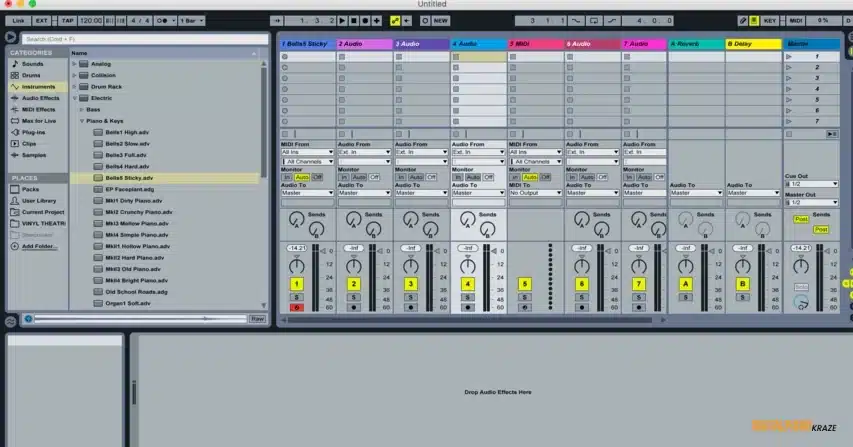Click the A Reverb return track header
Screen dimensions: 853x447
696,44
